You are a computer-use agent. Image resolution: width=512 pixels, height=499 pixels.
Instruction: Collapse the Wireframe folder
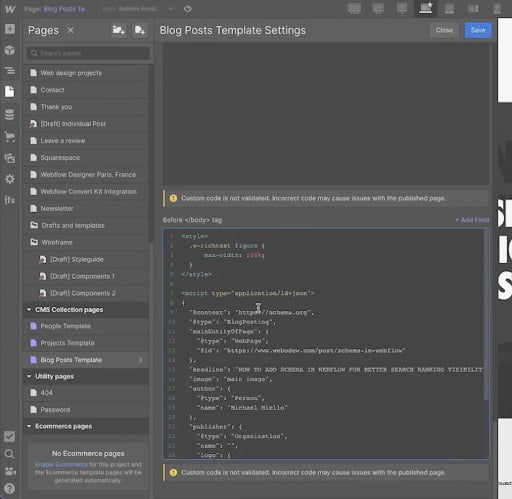pos(86,242)
